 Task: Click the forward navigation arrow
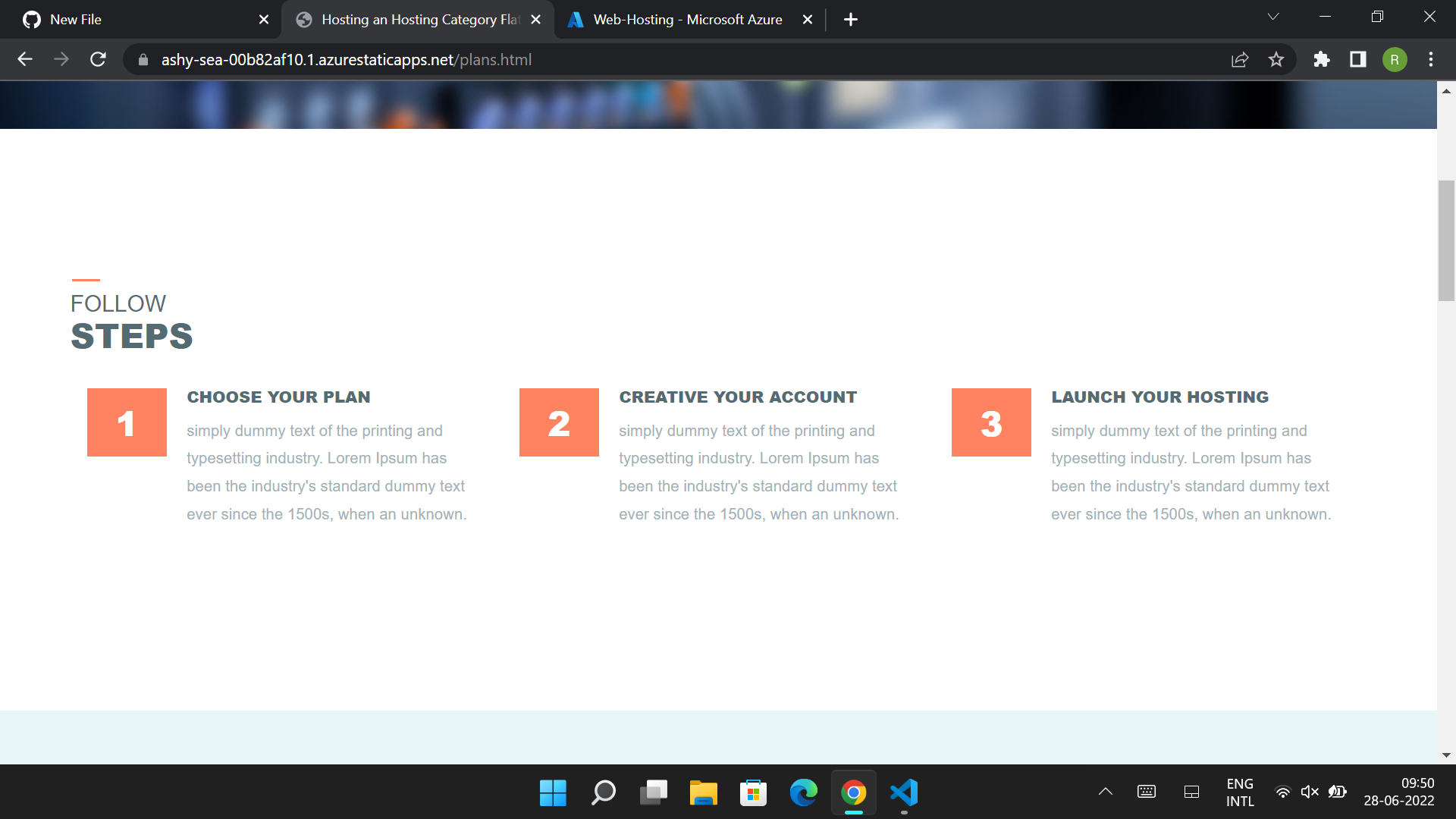61,59
